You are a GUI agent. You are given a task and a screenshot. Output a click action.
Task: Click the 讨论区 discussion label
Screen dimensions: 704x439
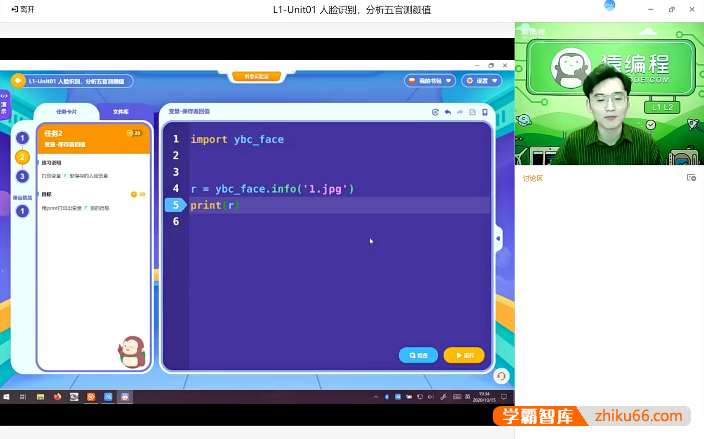click(532, 178)
